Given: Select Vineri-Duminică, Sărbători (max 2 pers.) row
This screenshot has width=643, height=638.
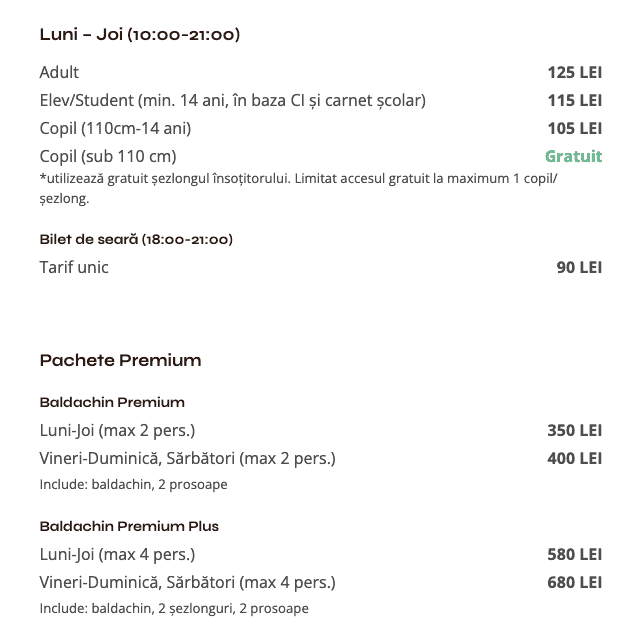Looking at the screenshot, I should click(x=187, y=458).
